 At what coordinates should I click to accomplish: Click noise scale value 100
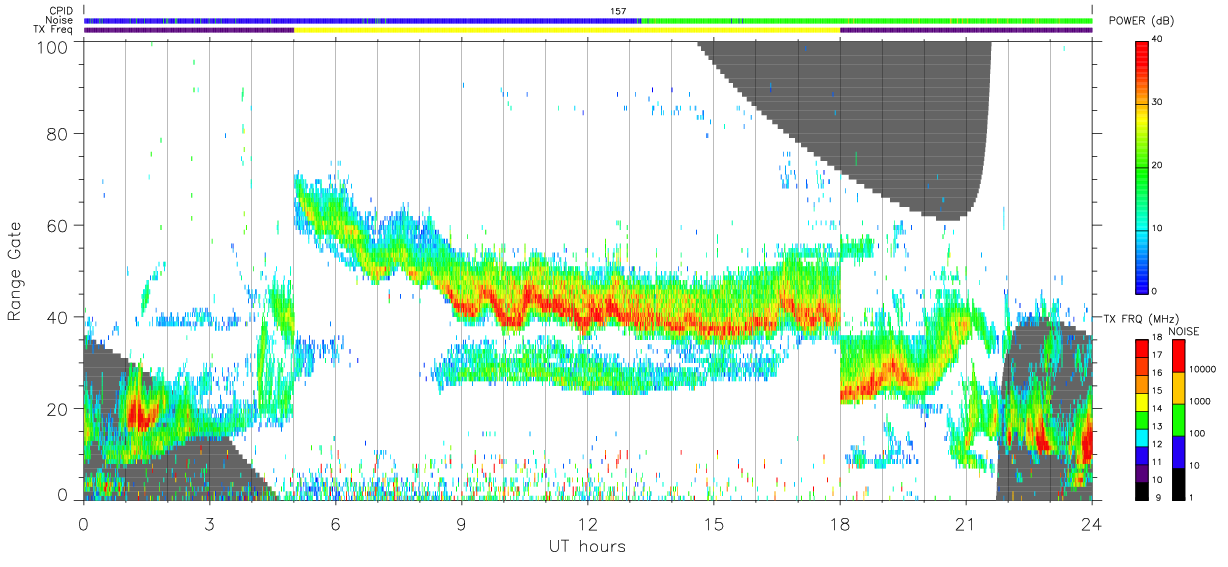click(x=1198, y=433)
